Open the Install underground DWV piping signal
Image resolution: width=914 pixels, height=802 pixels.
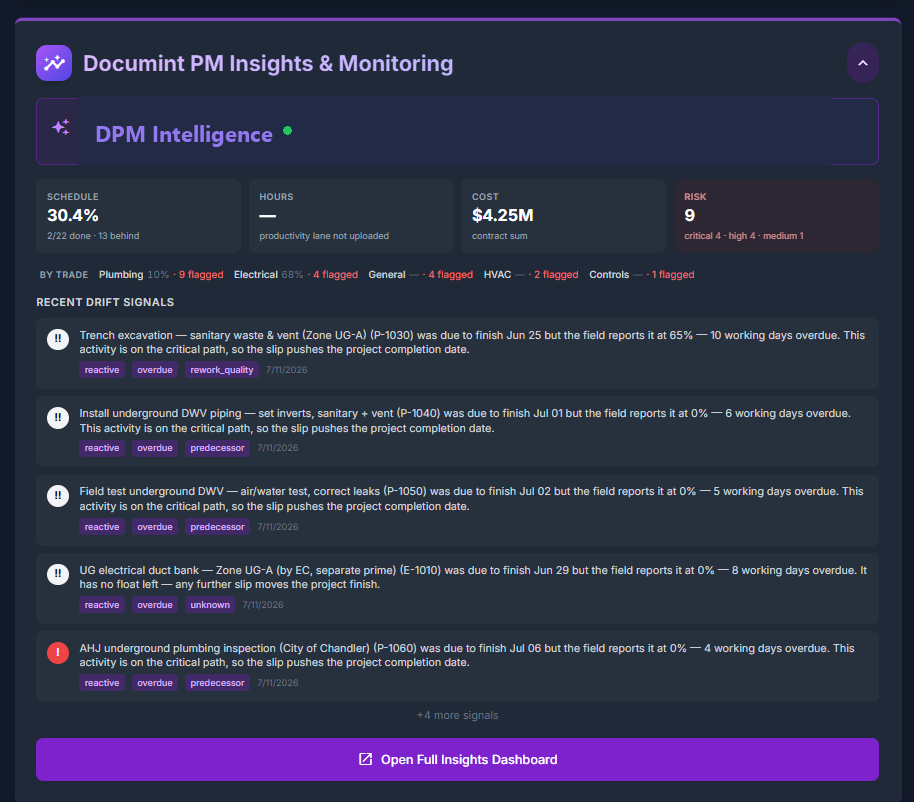coord(458,431)
